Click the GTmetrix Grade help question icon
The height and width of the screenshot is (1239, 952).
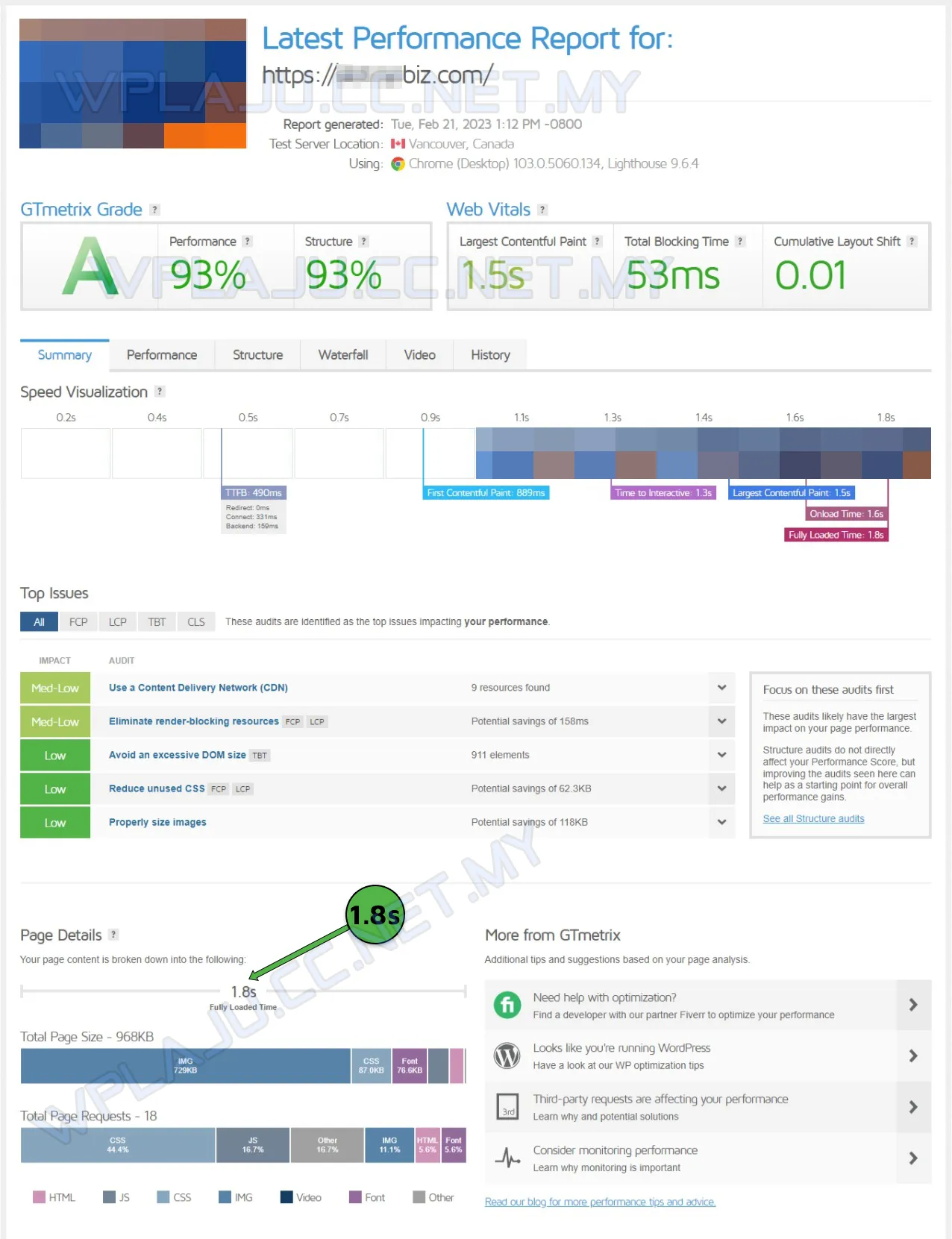[154, 210]
